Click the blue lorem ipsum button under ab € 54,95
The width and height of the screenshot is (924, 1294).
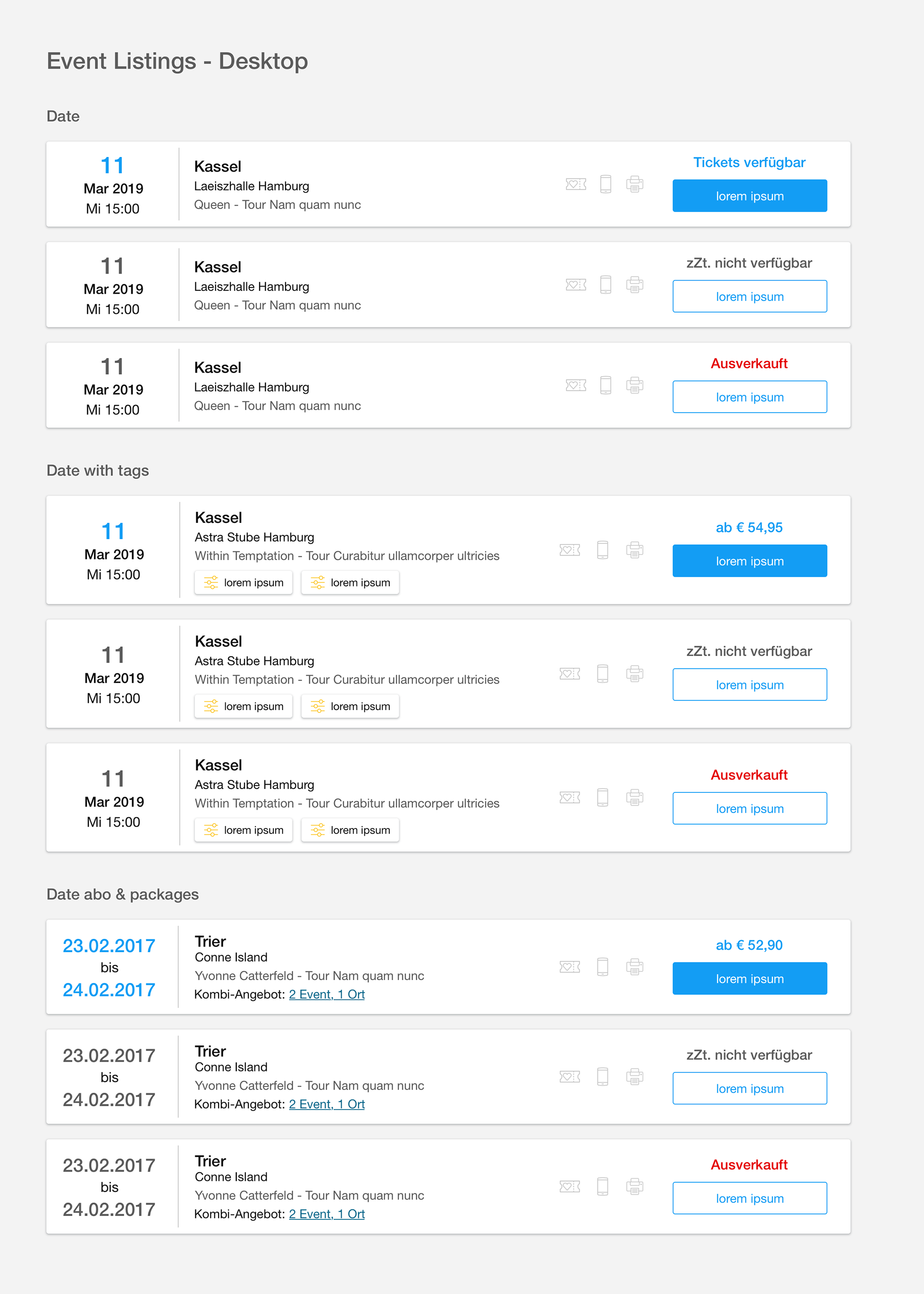(749, 561)
